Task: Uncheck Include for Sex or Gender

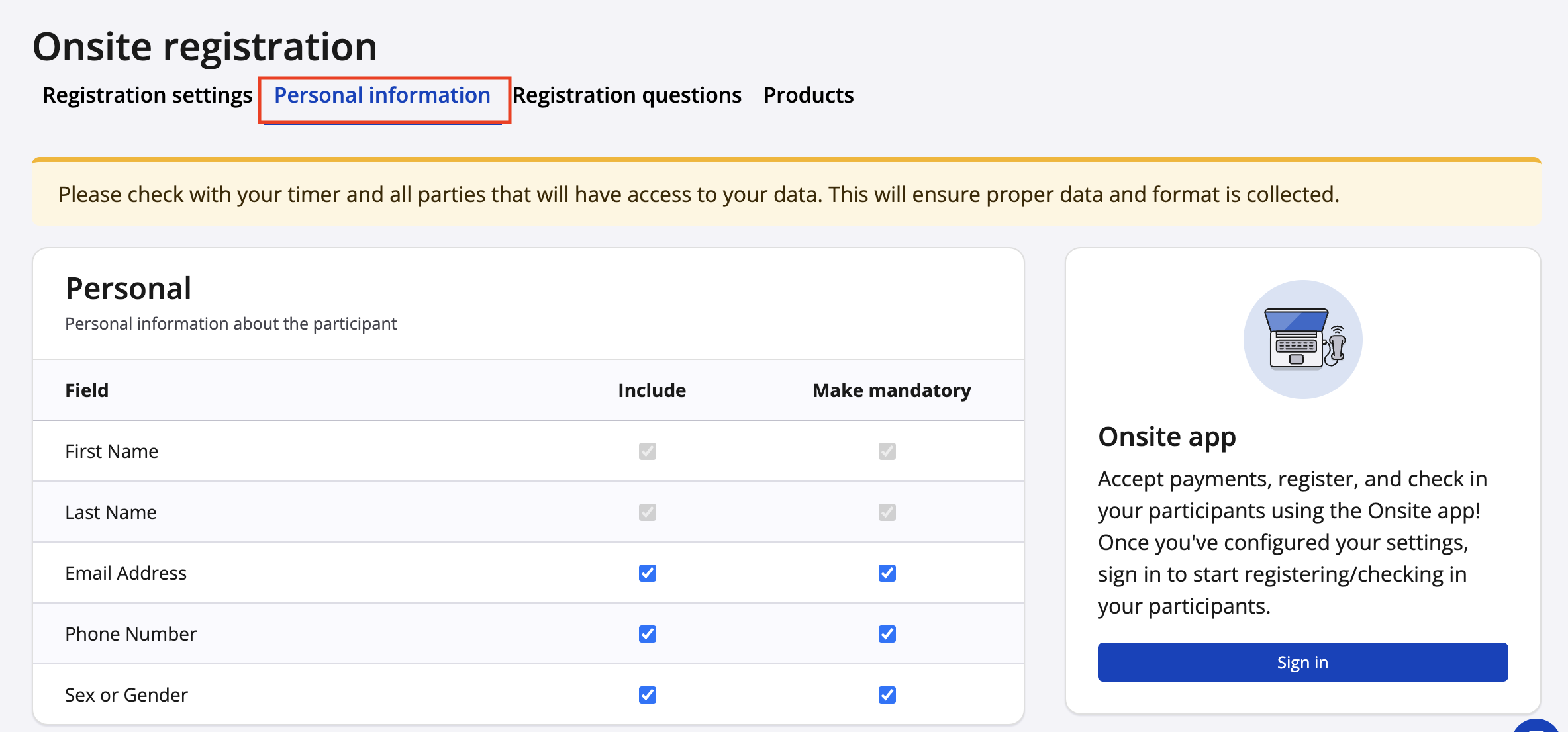Action: point(647,695)
